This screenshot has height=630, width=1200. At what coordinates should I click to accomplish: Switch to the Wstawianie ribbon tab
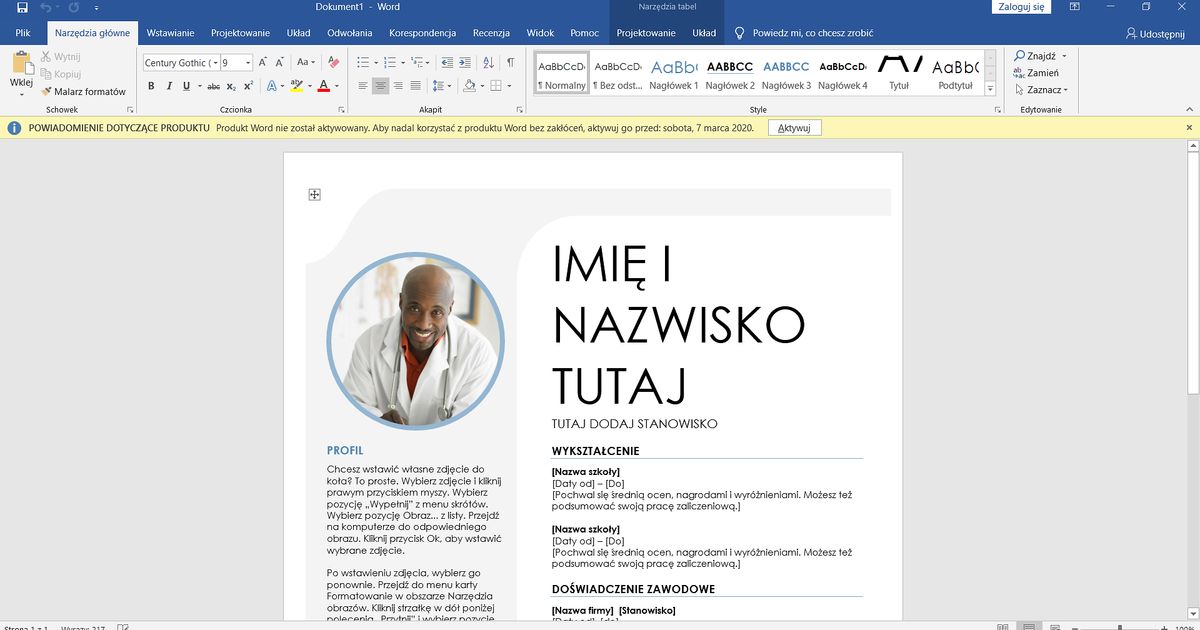point(170,32)
